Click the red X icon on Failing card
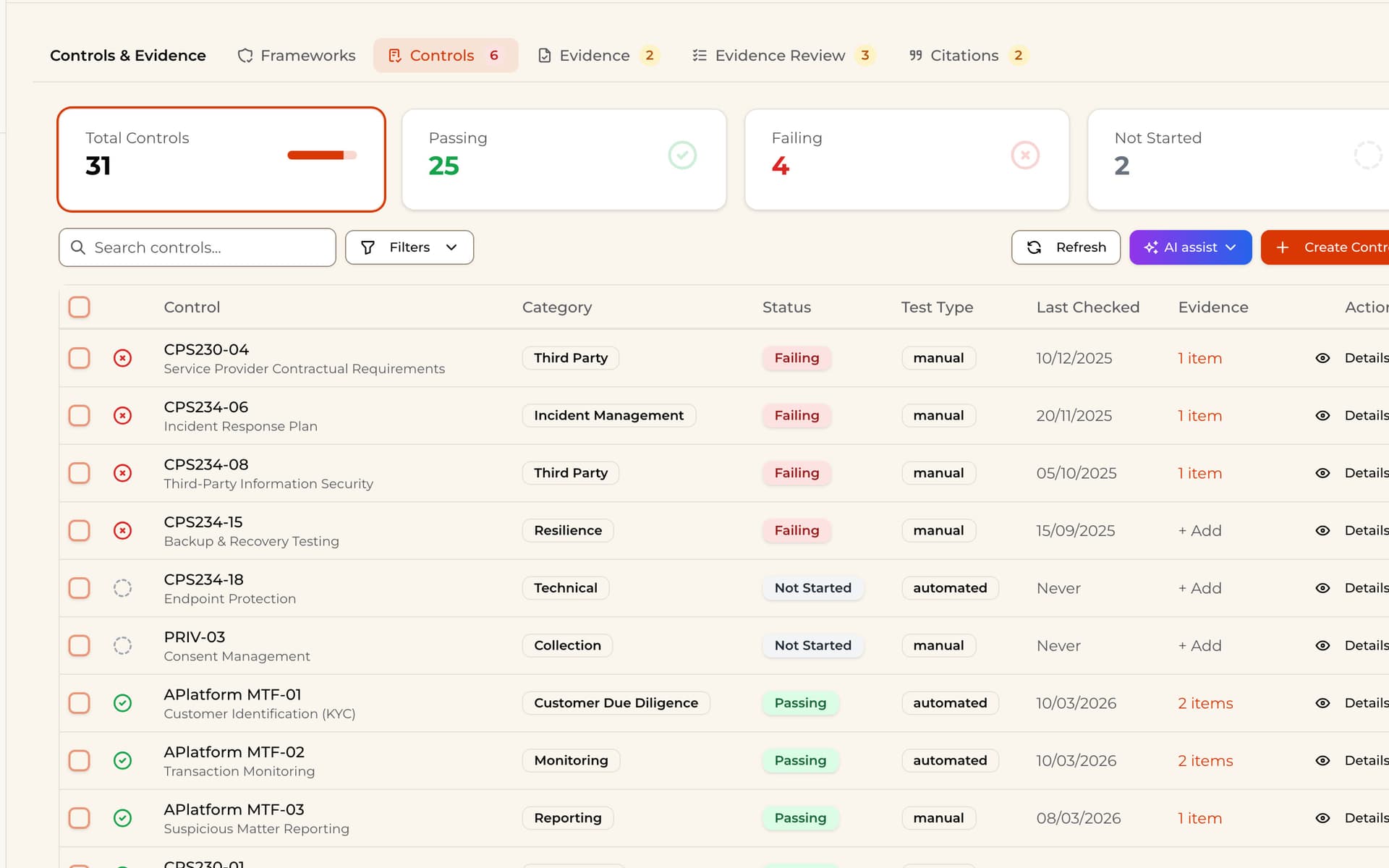Screen dimensions: 1389x868 [x=1025, y=155]
